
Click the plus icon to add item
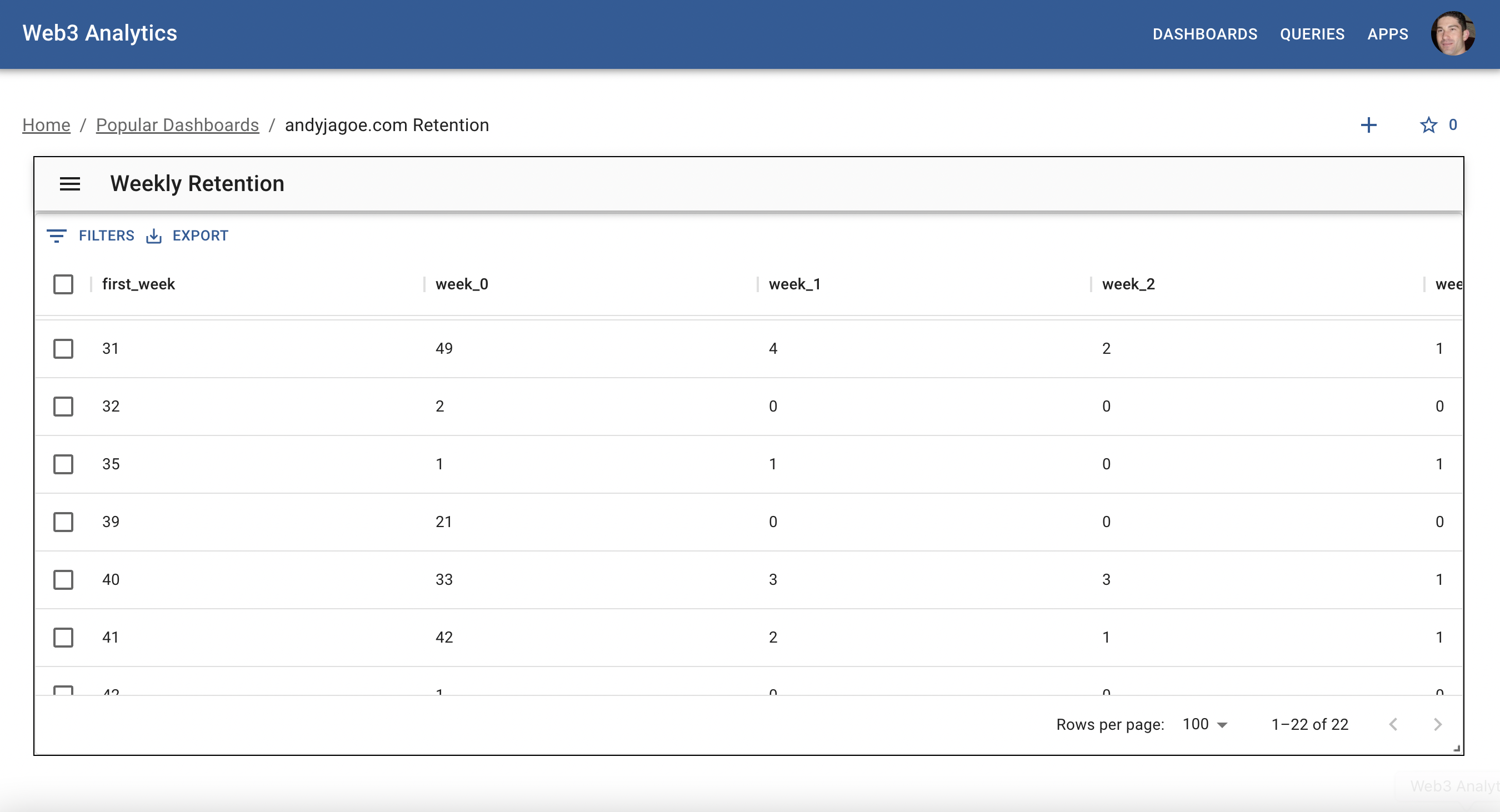[x=1368, y=124]
